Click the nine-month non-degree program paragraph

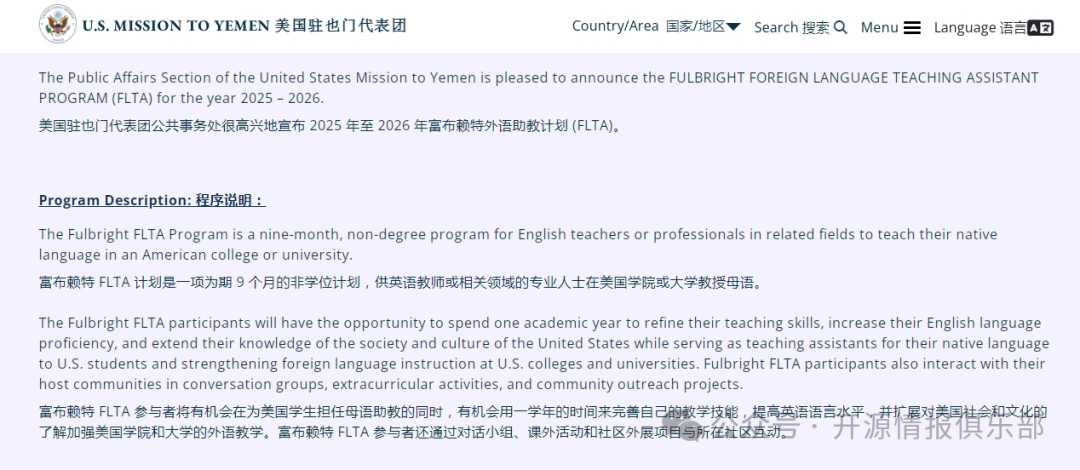click(x=517, y=244)
